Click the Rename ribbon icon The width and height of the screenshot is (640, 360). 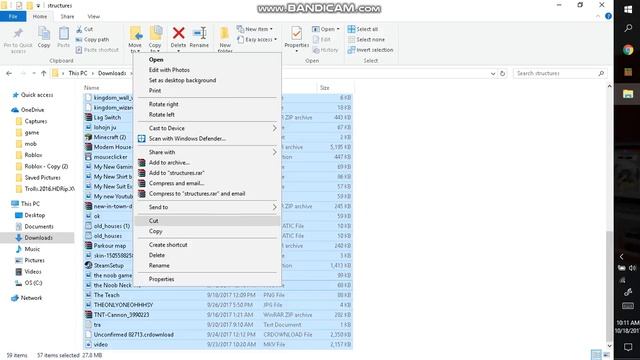coord(199,33)
